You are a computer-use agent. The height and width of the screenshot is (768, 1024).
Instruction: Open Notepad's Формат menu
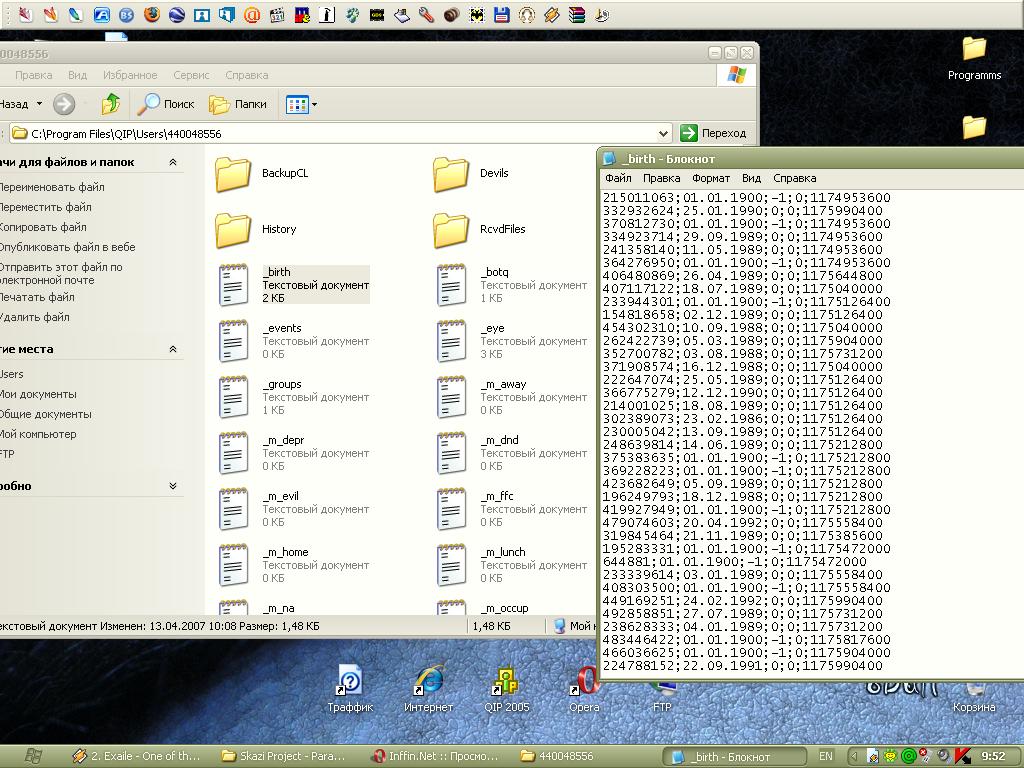(x=711, y=178)
